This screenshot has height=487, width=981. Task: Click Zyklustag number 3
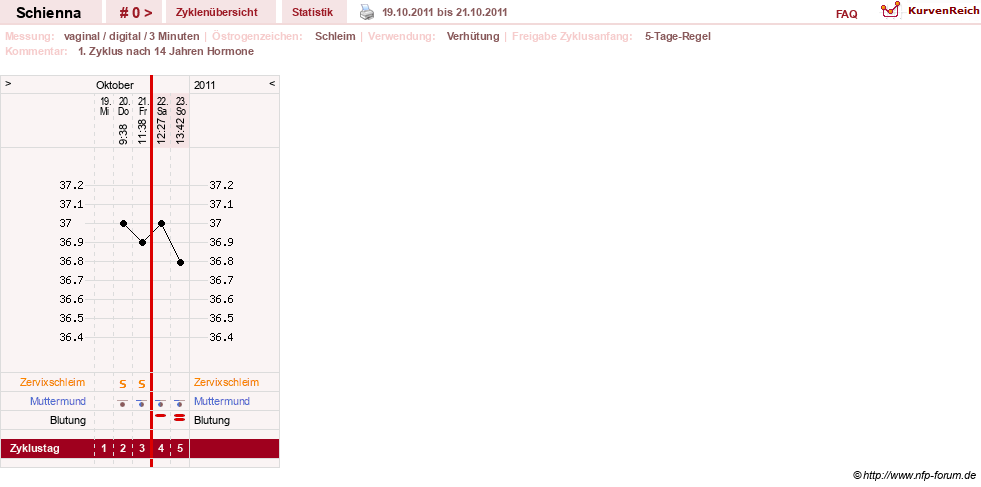[142, 448]
